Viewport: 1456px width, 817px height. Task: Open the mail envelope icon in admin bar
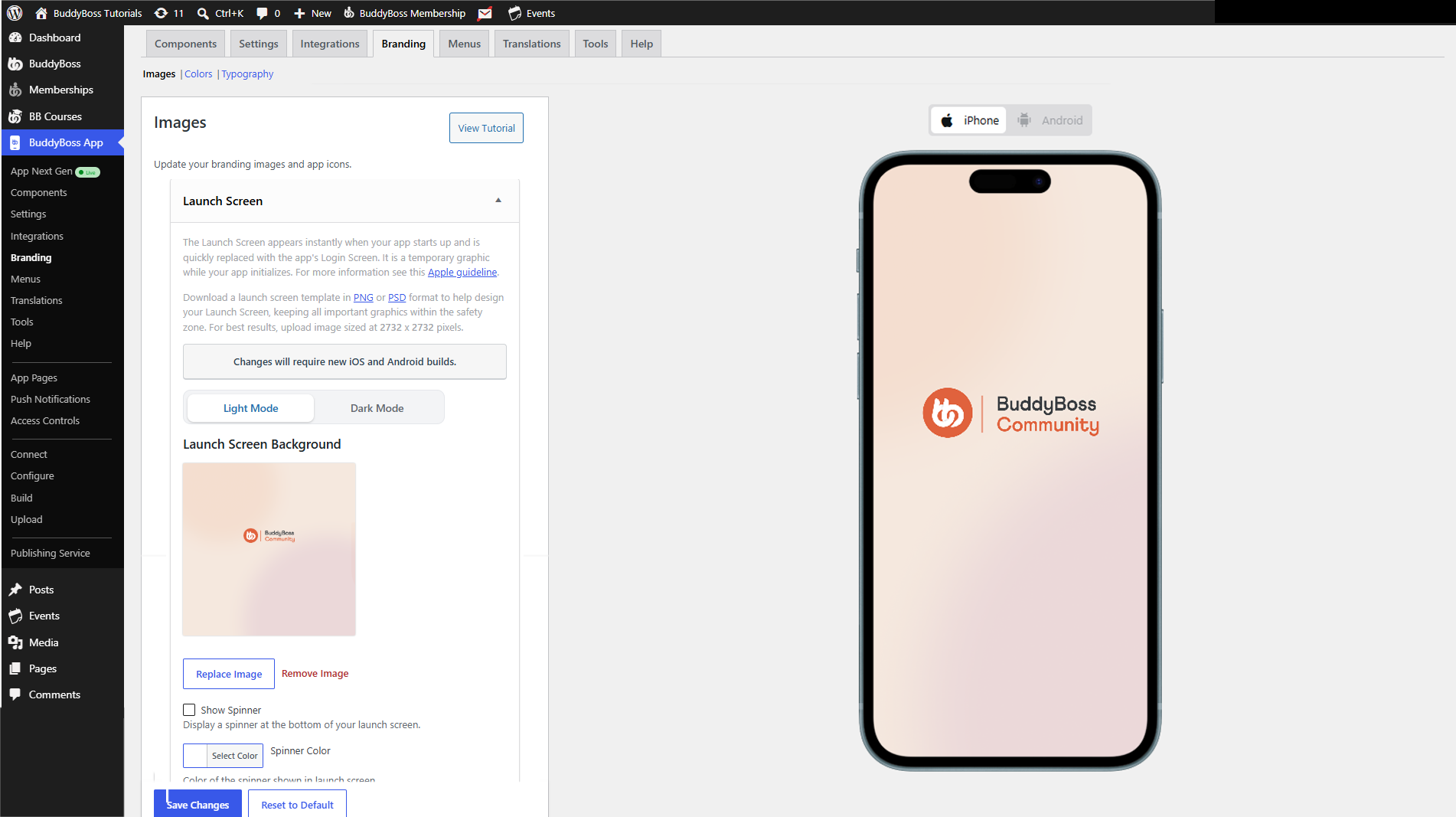point(485,13)
